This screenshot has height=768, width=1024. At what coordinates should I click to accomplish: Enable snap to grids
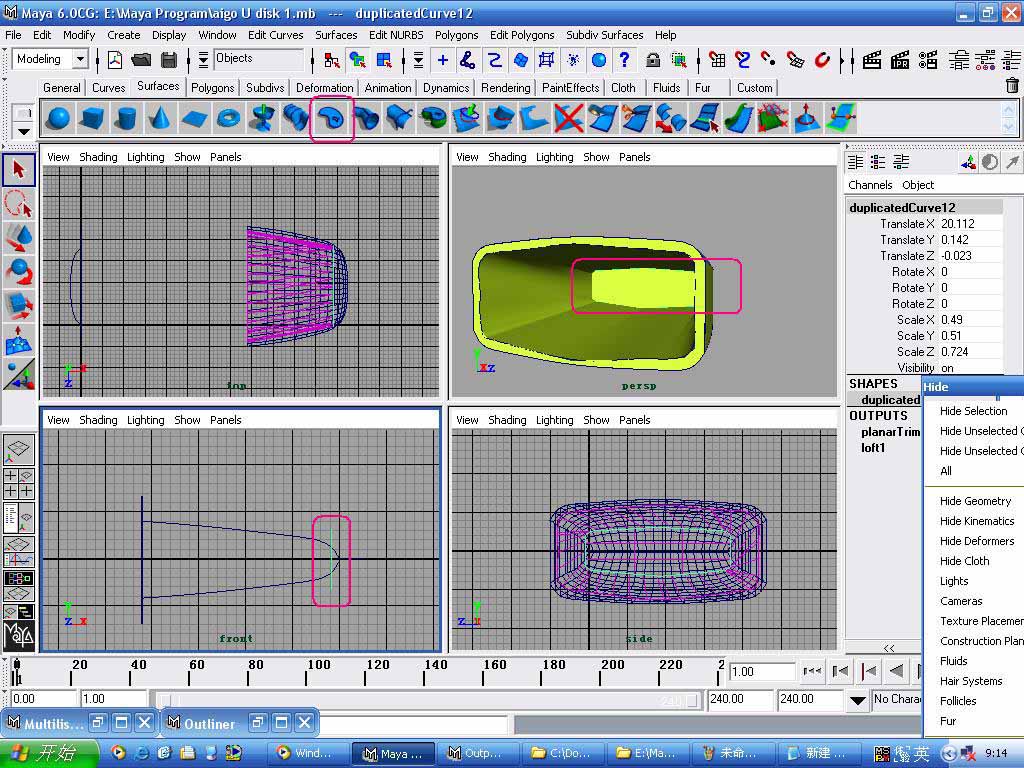tap(717, 61)
